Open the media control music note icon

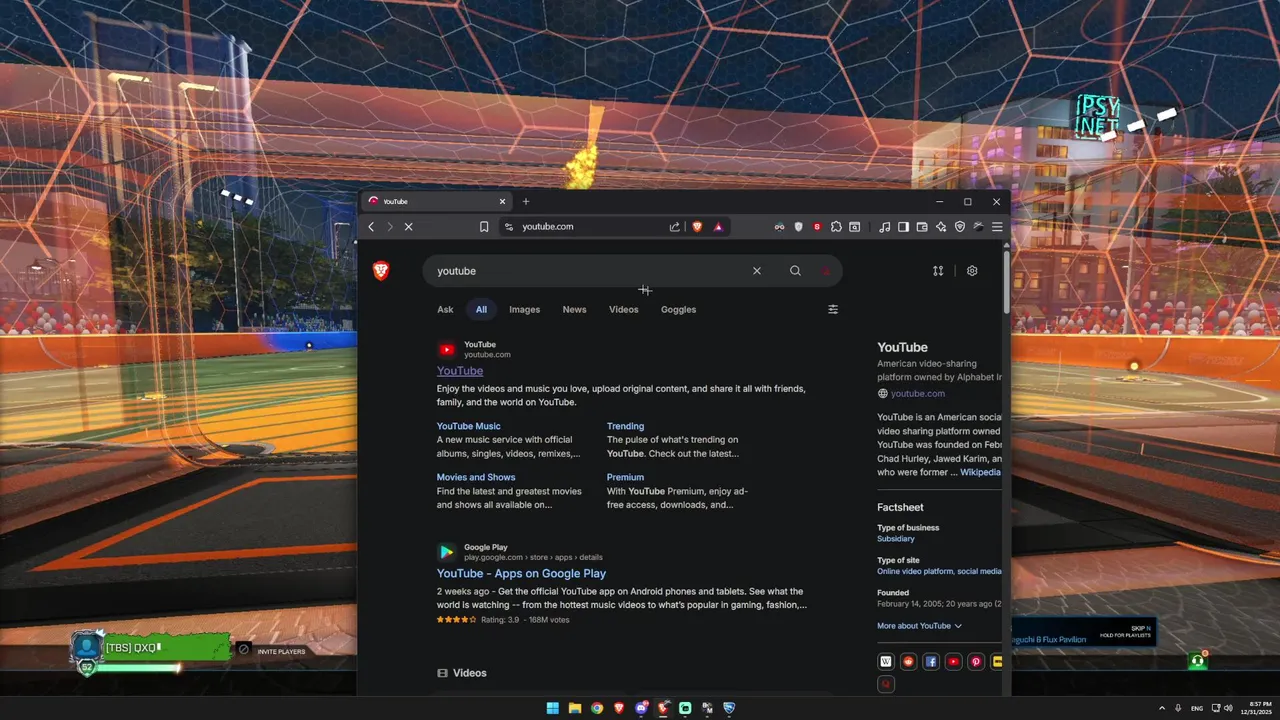(x=884, y=227)
